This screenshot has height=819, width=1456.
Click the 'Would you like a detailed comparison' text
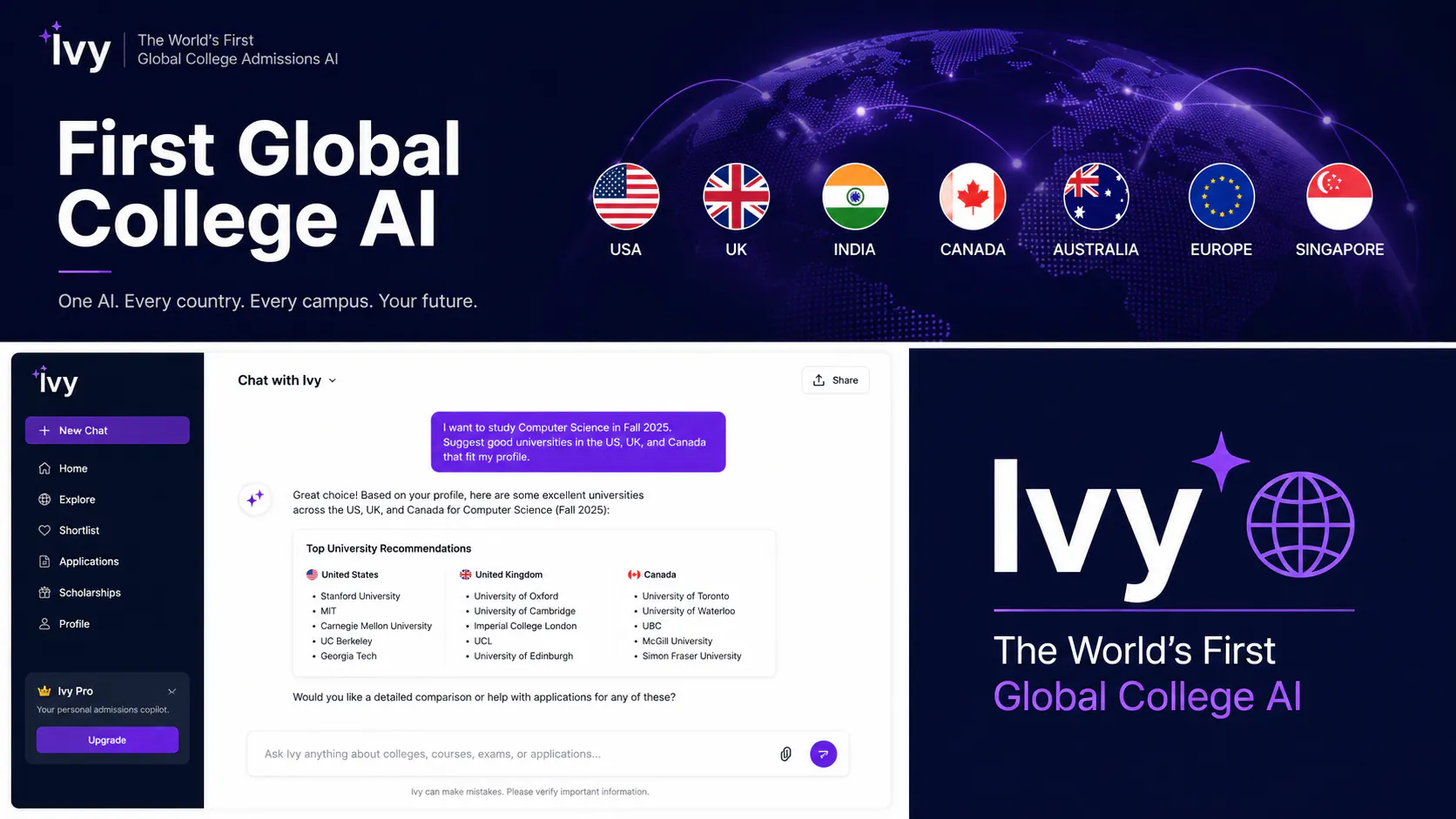(x=484, y=697)
